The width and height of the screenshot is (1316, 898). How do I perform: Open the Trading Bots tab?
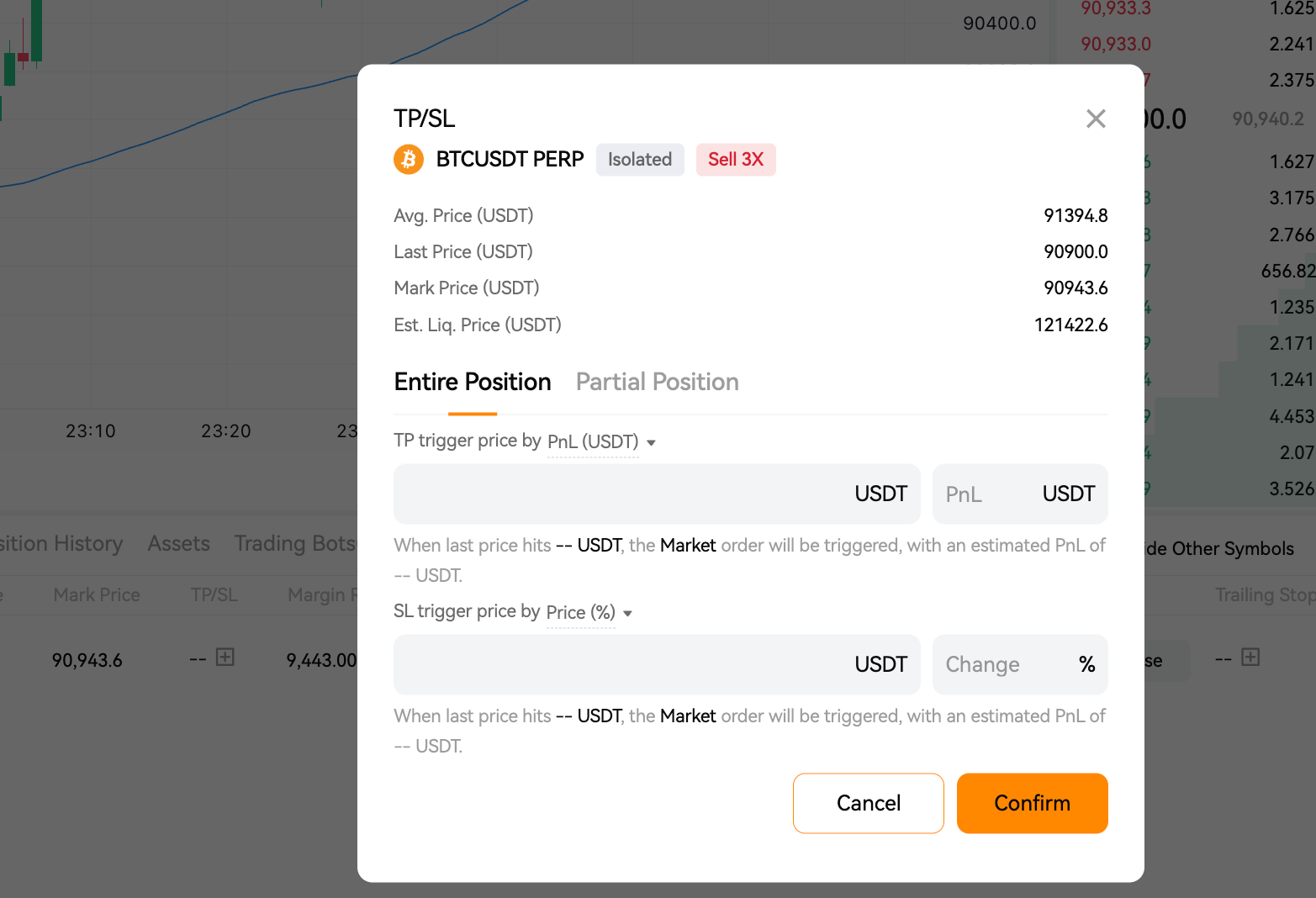pos(295,544)
